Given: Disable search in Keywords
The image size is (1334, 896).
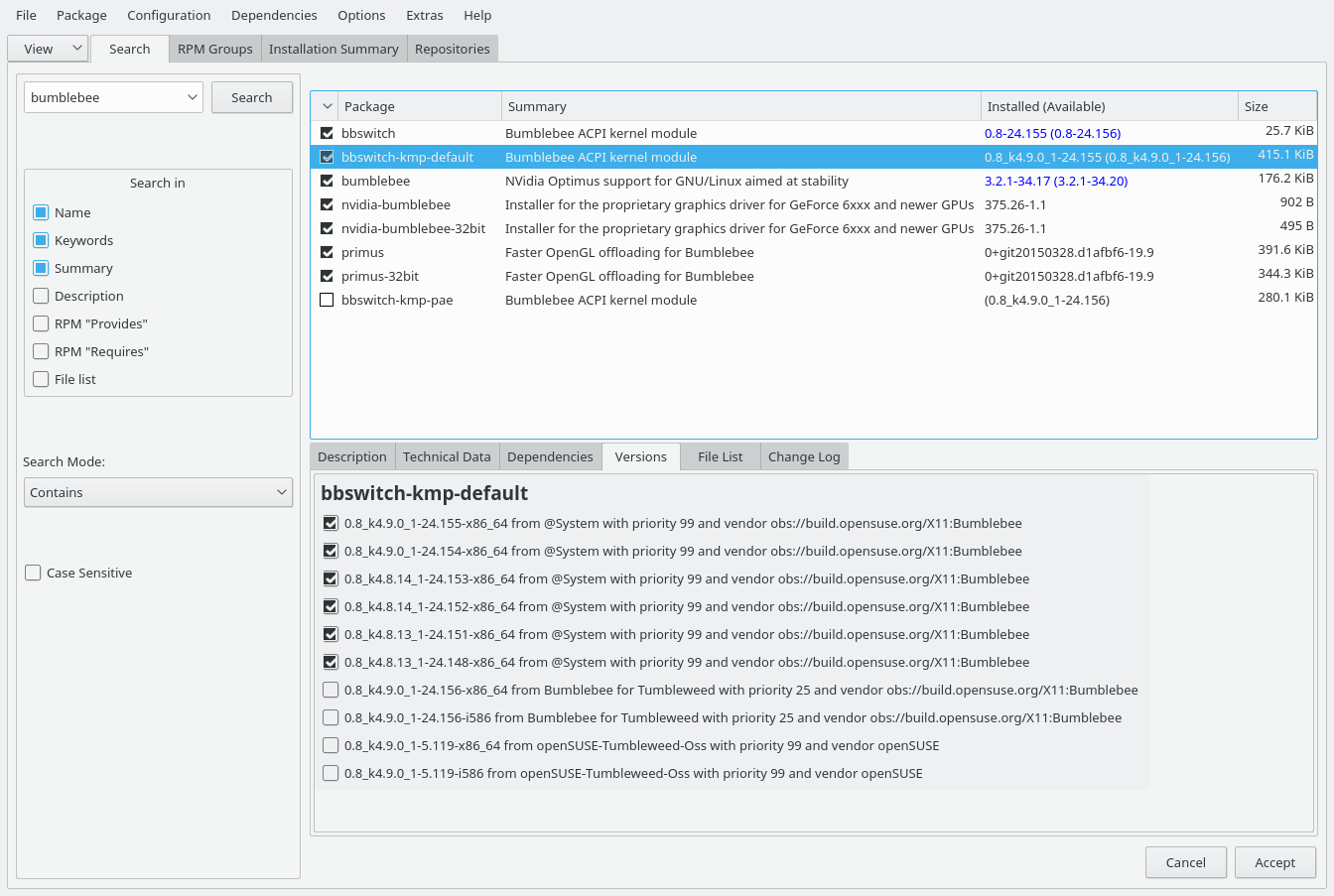Looking at the screenshot, I should (41, 240).
